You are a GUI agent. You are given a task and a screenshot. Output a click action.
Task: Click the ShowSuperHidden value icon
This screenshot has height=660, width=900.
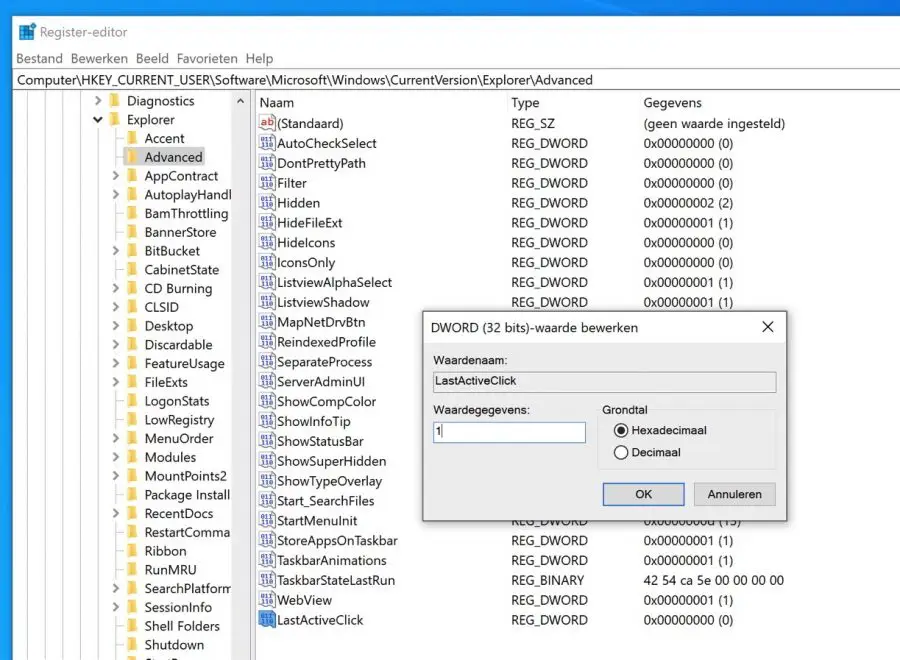[267, 461]
